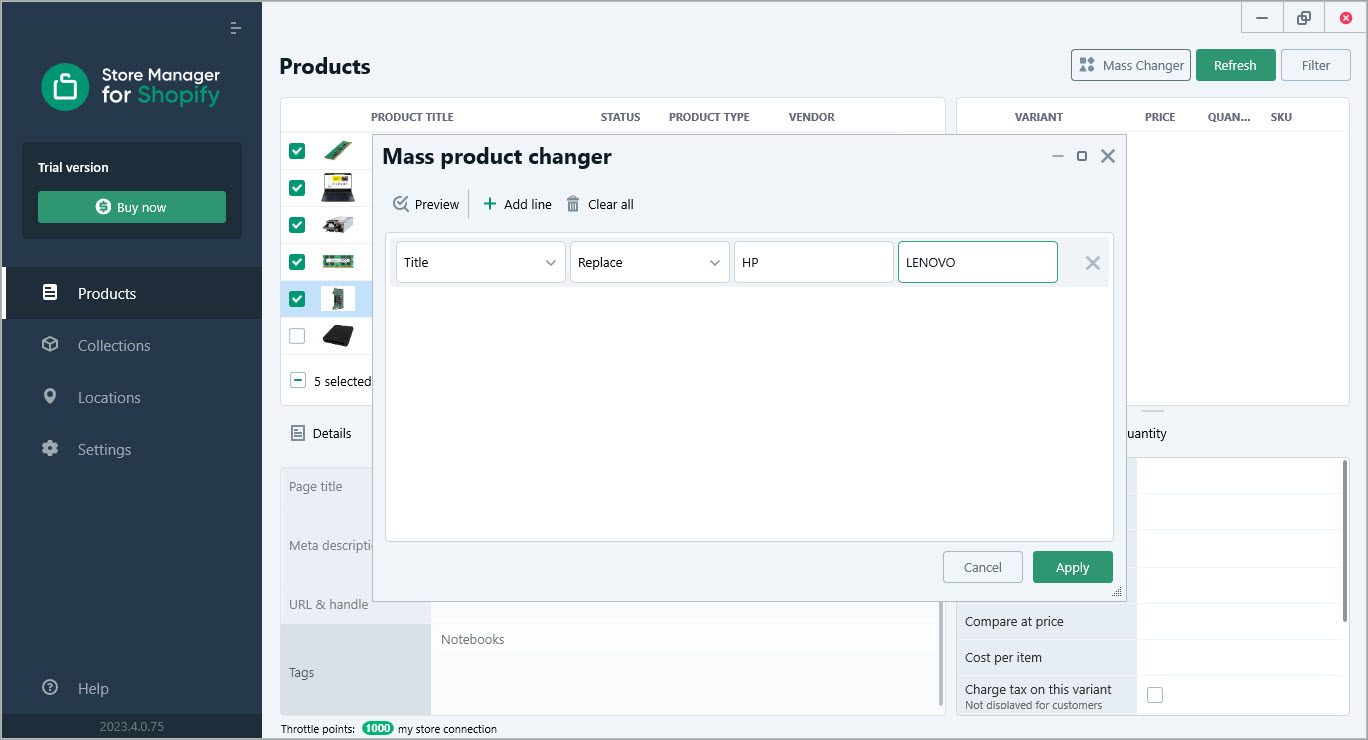The width and height of the screenshot is (1368, 740).
Task: Open the Locations section in sidebar
Action: coord(132,397)
